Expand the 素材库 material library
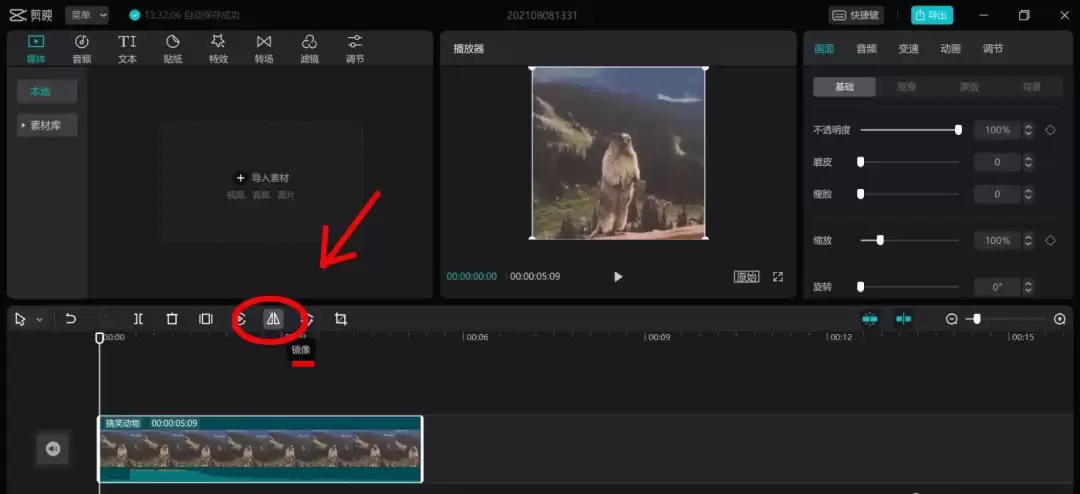This screenshot has height=494, width=1080. click(48, 125)
